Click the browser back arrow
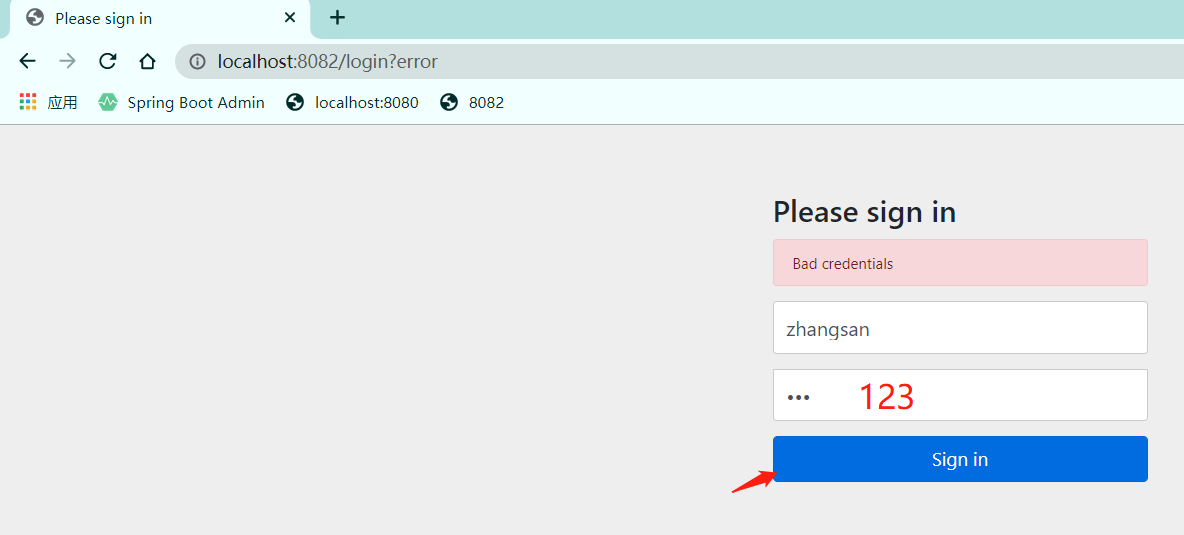Viewport: 1184px width, 535px height. 27,61
